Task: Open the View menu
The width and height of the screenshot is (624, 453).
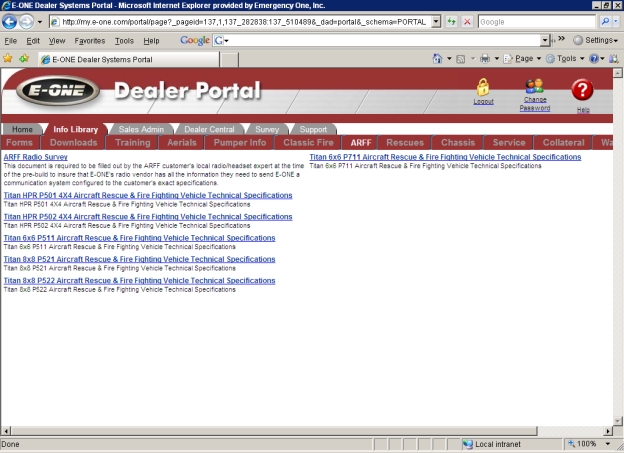Action: click(57, 41)
